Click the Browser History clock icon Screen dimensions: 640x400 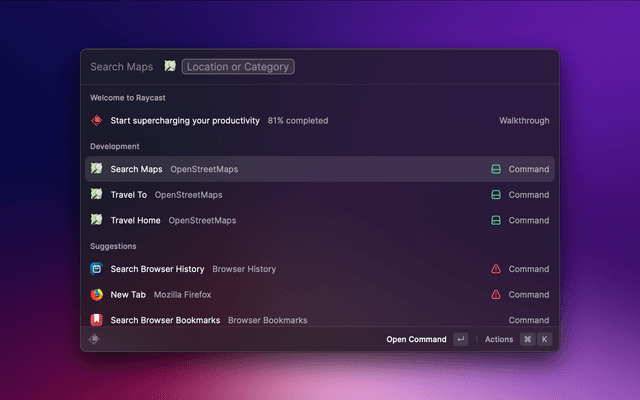click(x=97, y=269)
